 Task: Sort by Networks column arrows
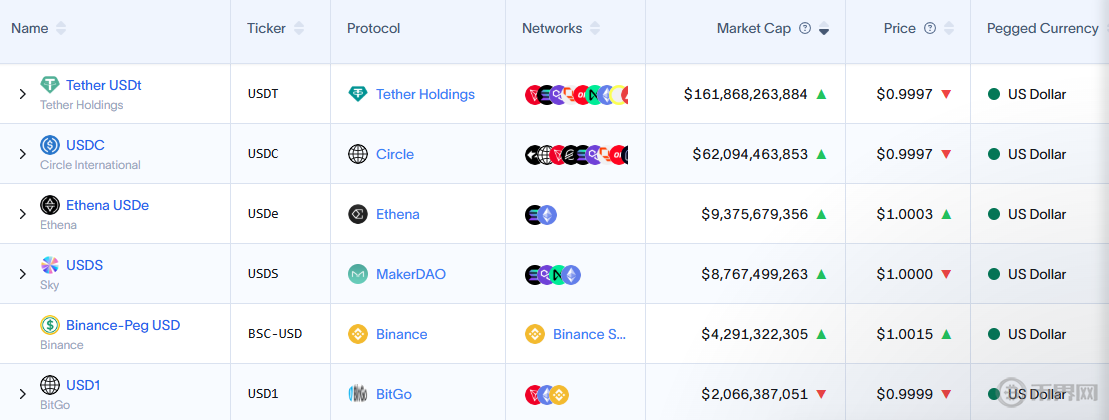point(596,29)
